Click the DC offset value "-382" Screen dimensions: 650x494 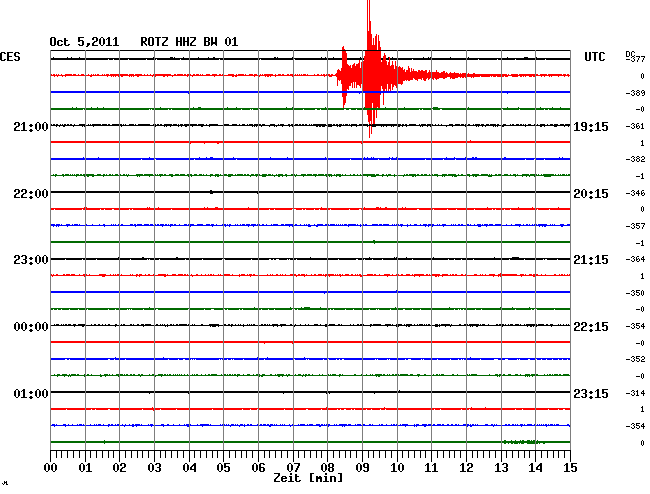635,160
